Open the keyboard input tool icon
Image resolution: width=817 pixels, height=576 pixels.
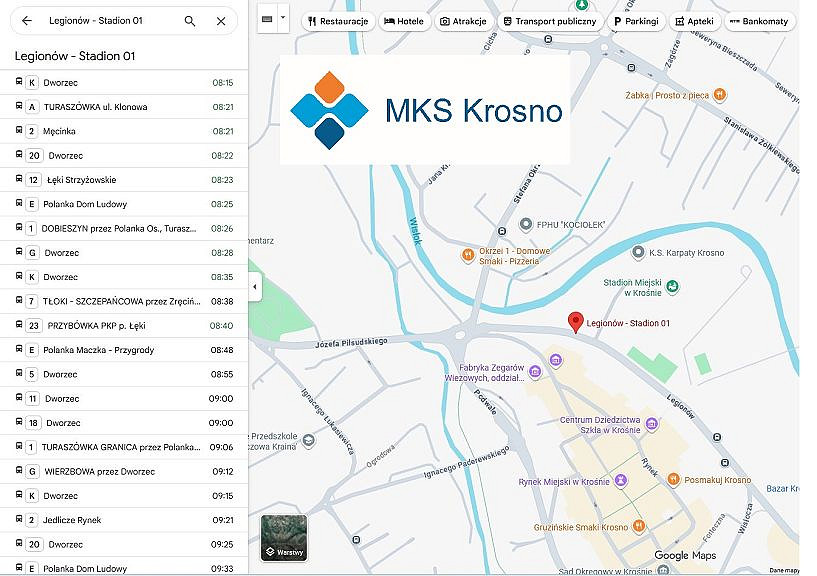(x=267, y=19)
